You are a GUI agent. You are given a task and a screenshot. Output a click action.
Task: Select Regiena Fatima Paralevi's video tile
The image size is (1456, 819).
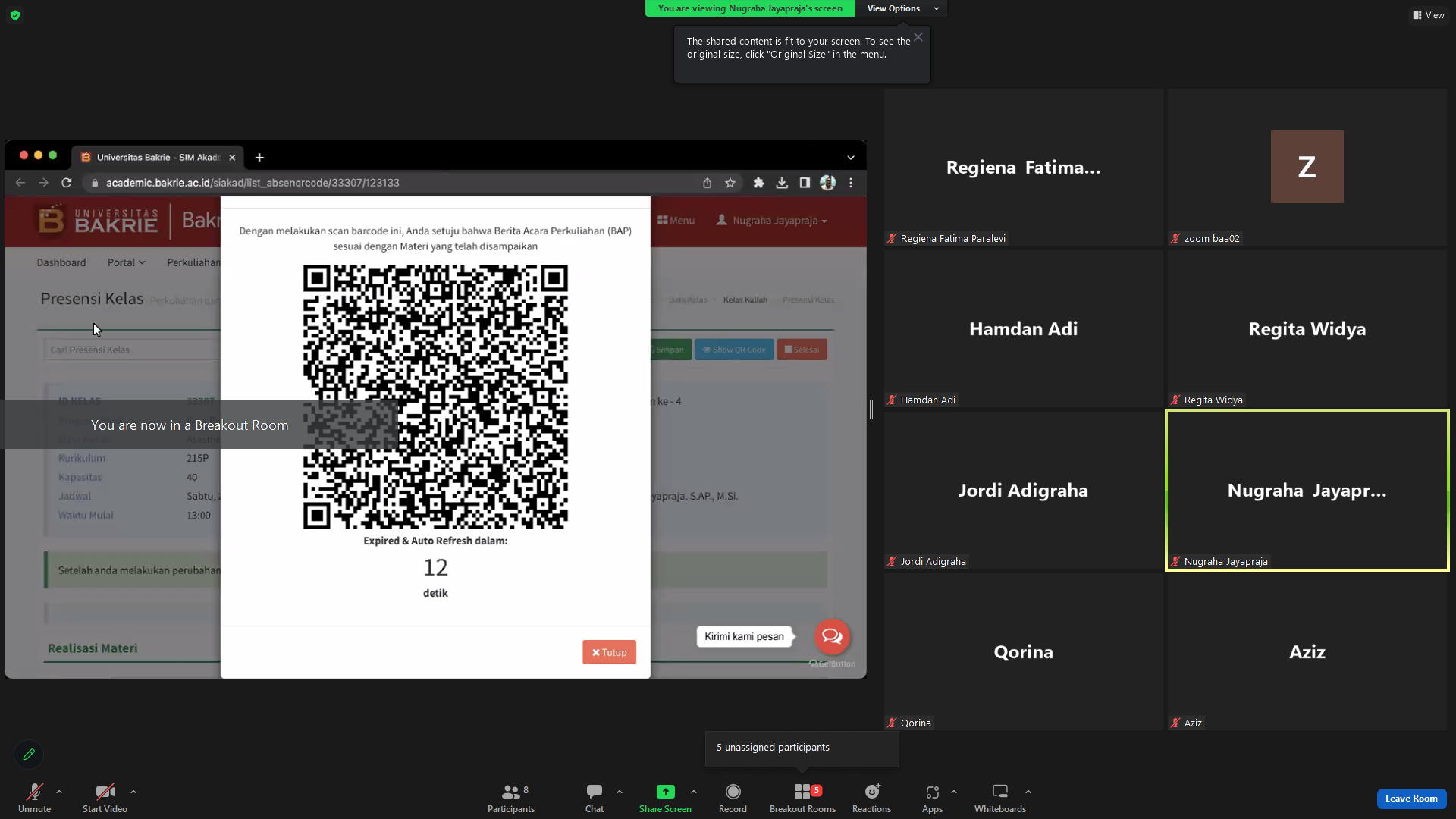[x=1024, y=168]
